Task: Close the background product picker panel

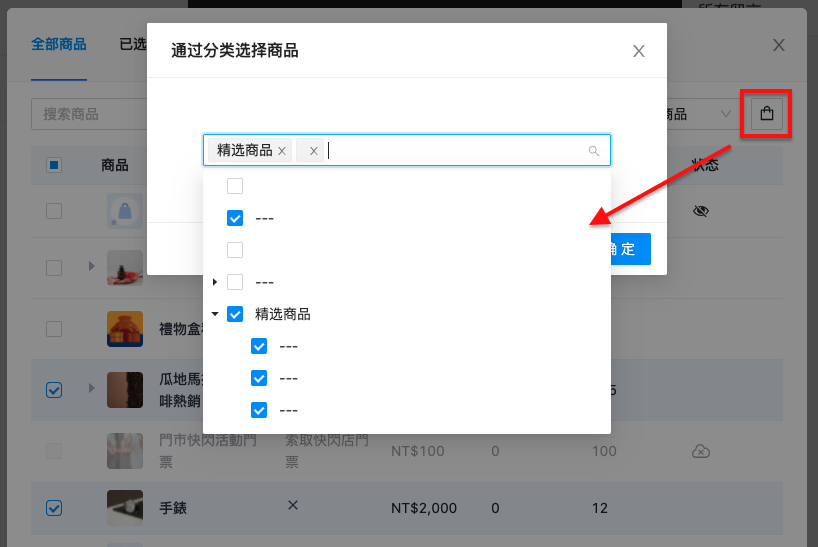Action: (778, 45)
